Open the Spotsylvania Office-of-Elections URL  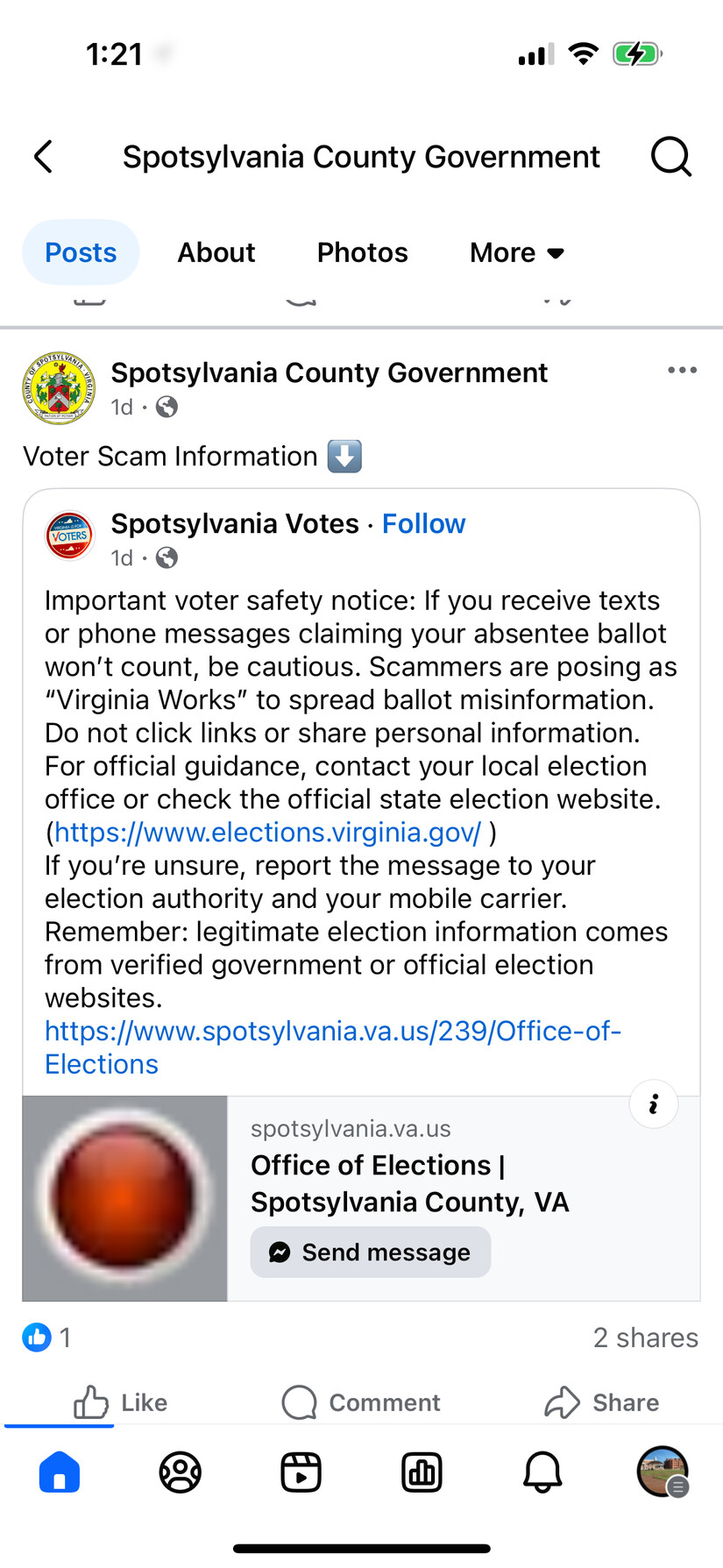(x=333, y=1032)
